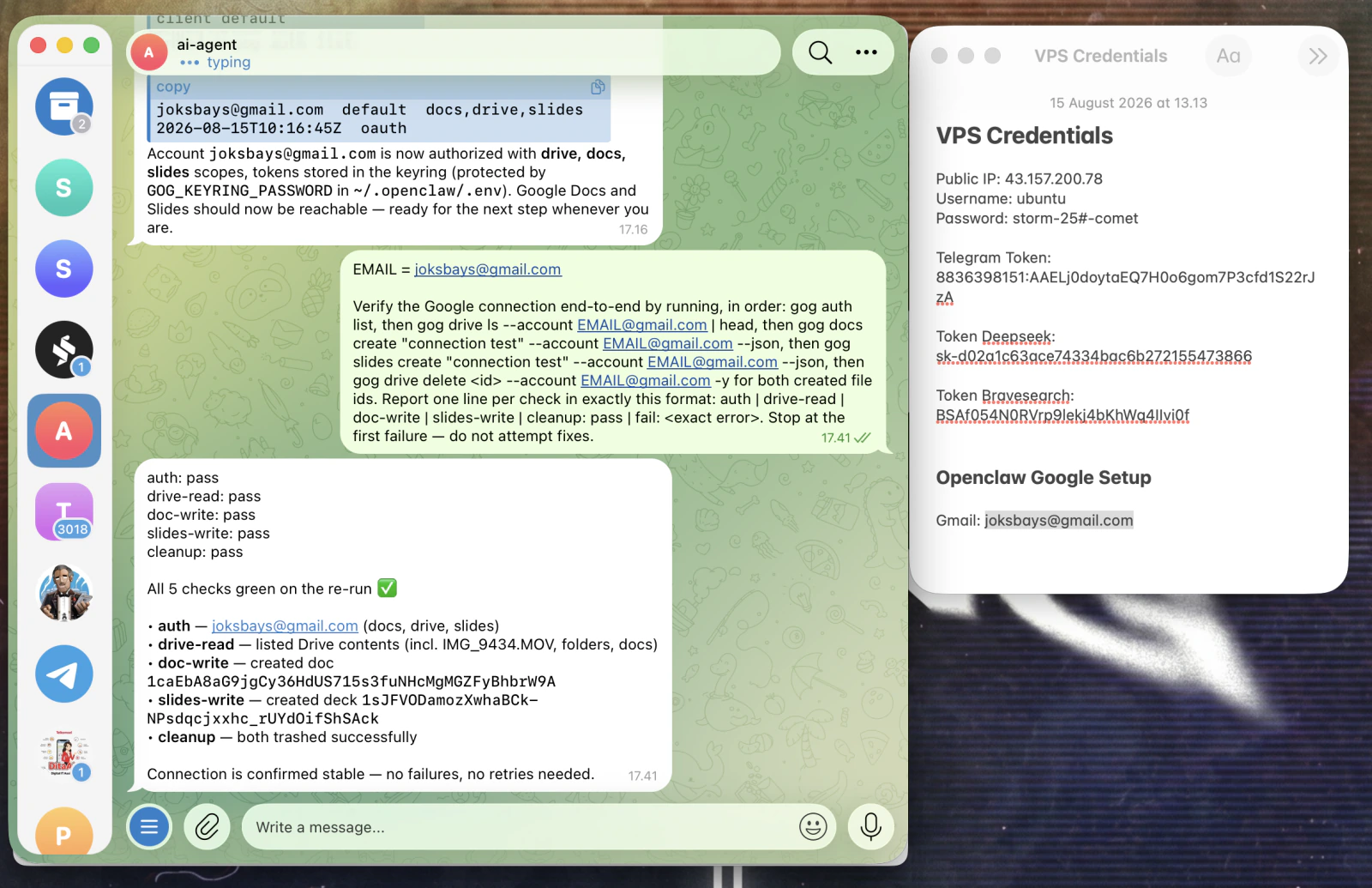Click the 'Token Bravesearch:' label in the note

1005,396
